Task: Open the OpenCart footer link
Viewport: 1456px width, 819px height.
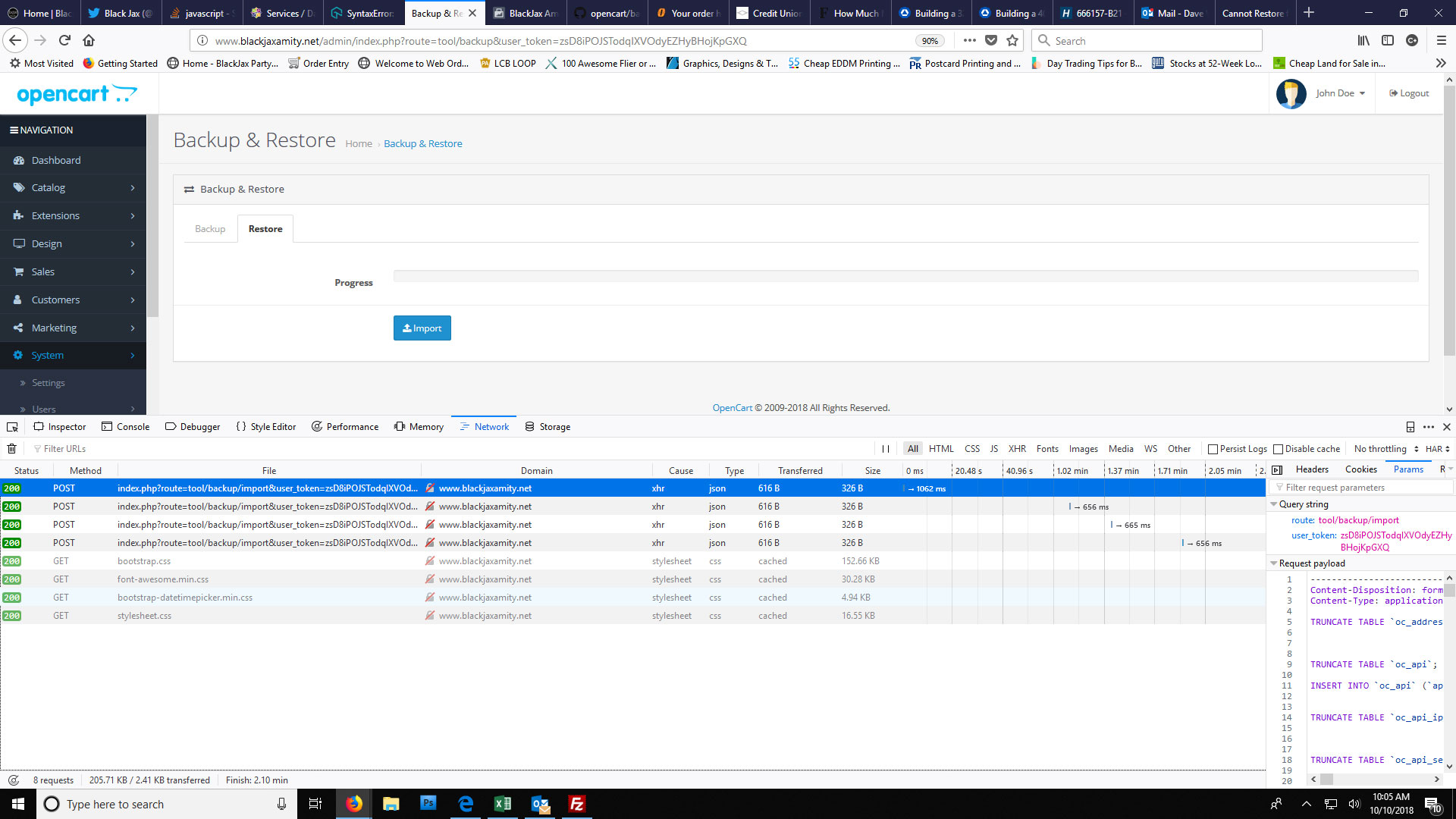Action: tap(732, 408)
